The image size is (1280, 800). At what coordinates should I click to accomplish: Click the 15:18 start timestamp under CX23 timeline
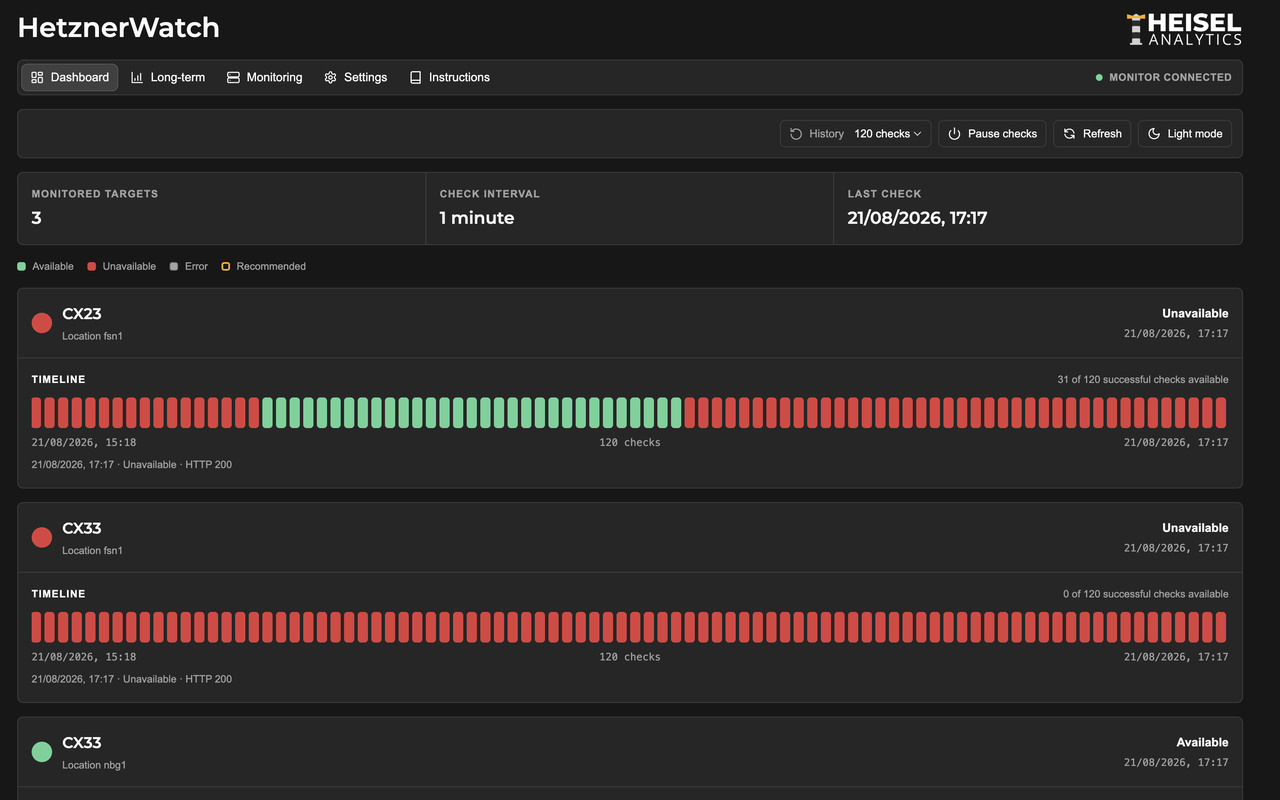pos(84,442)
